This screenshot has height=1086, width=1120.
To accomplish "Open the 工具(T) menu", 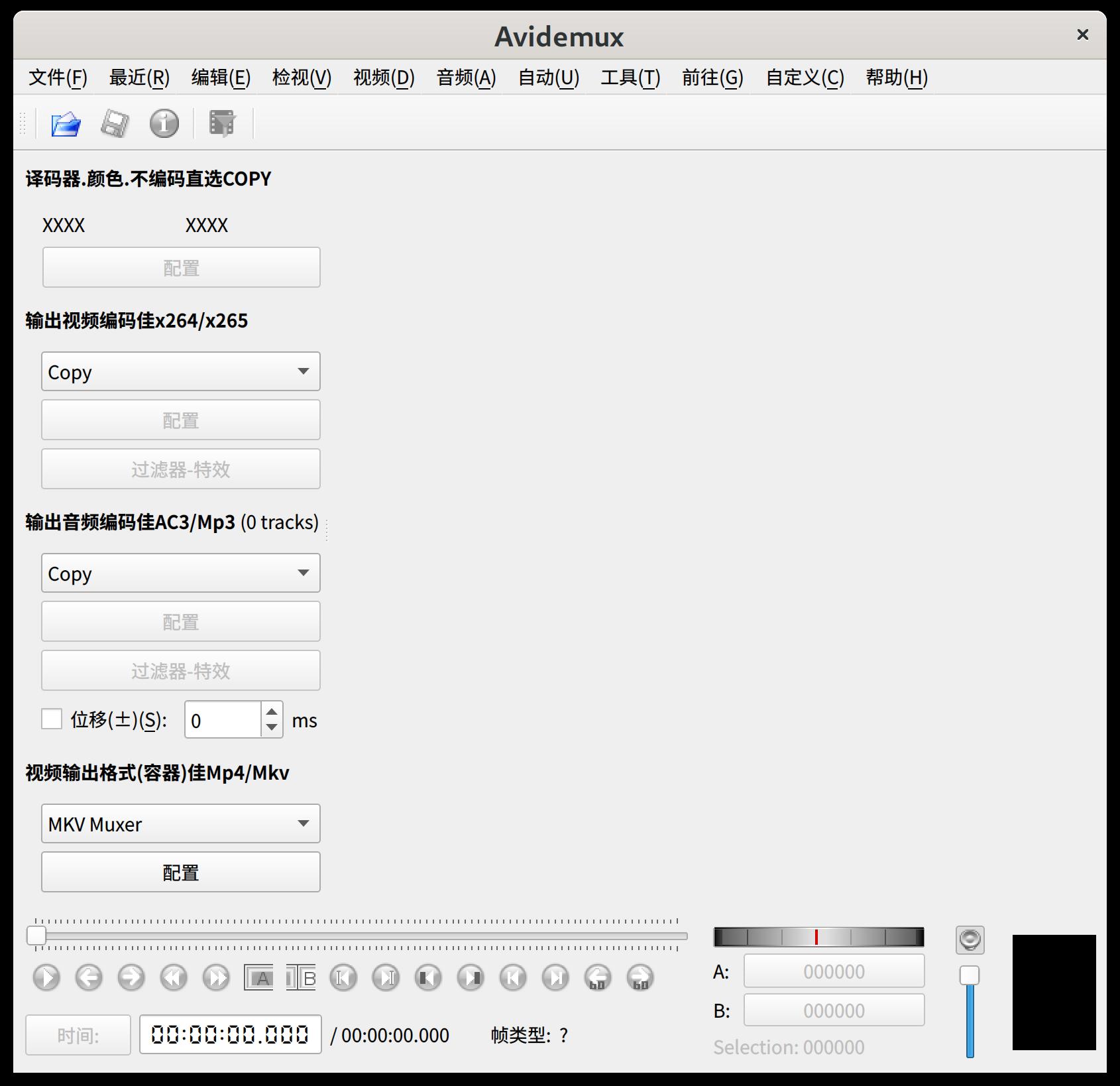I will (630, 78).
